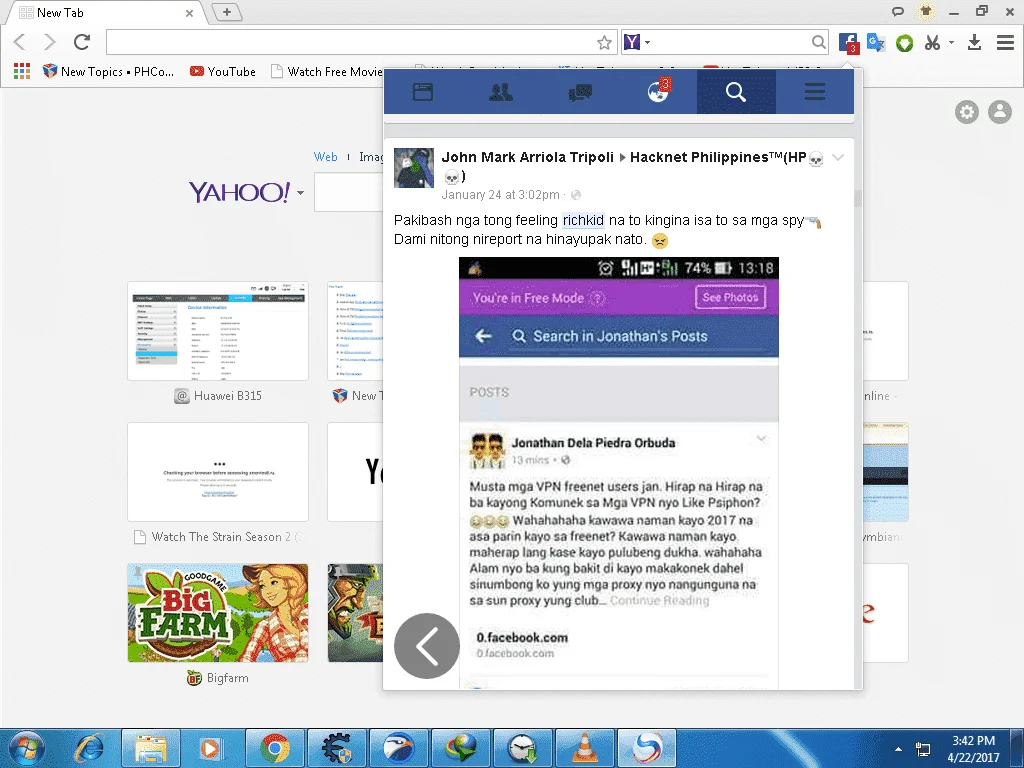Go back to previous page
This screenshot has height=768, width=1024.
tap(20, 42)
